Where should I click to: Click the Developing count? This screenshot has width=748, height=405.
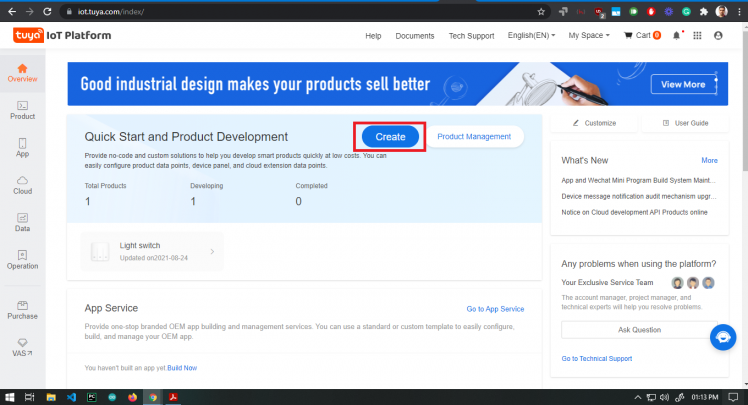pyautogui.click(x=193, y=202)
